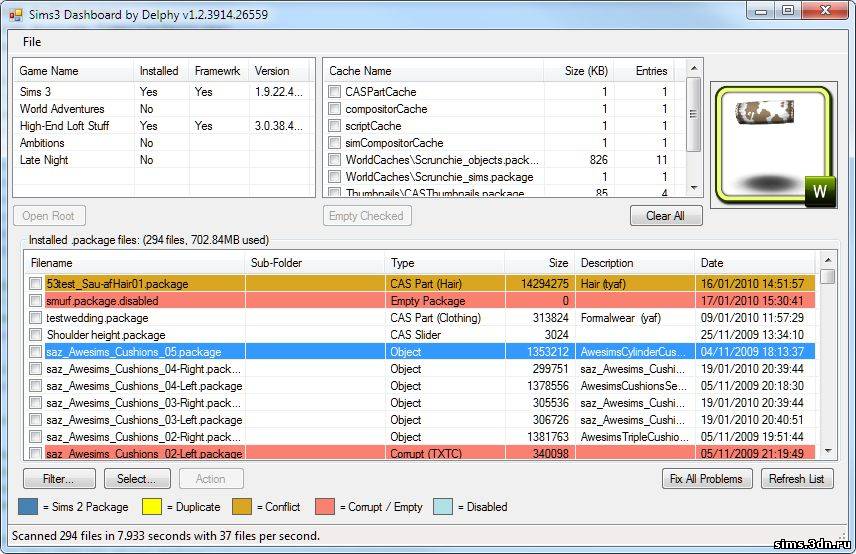Tick the 53test_Sau-afHair01.package checkbox
856x554 pixels.
[x=35, y=284]
